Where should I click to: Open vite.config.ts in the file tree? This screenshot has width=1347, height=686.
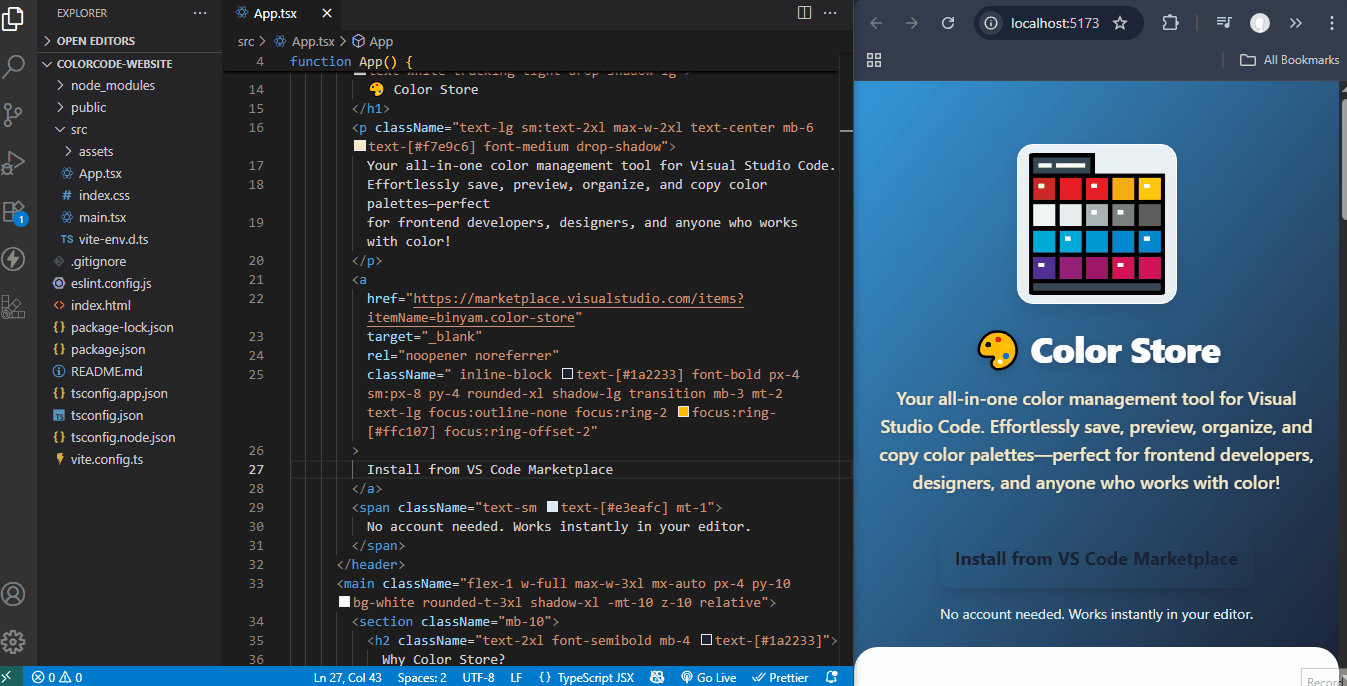106,459
